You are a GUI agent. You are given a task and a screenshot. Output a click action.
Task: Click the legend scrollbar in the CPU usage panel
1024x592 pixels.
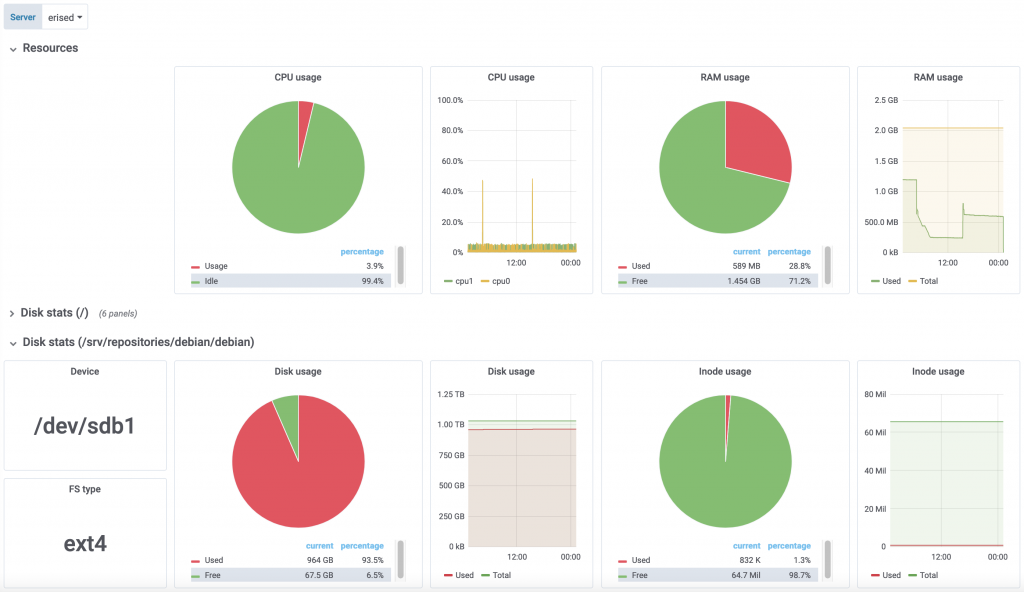click(400, 266)
